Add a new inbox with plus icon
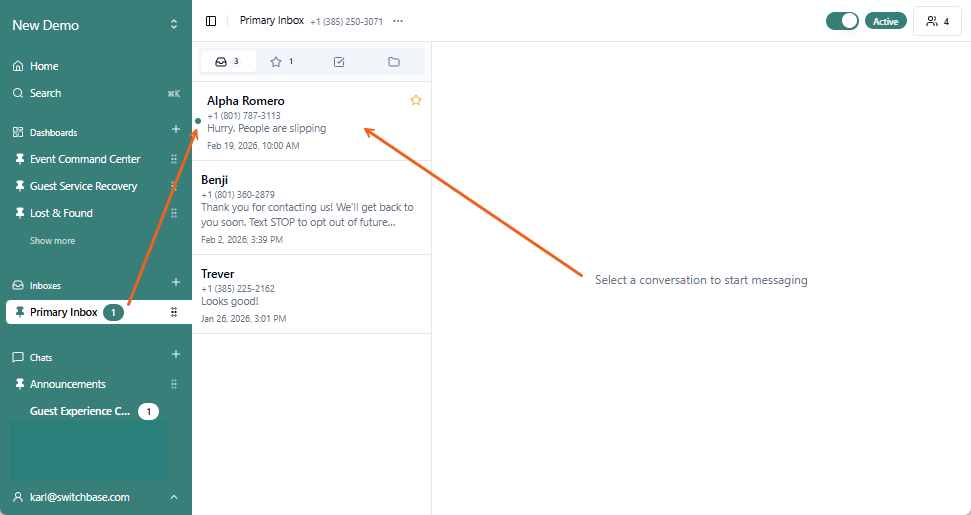The height and width of the screenshot is (515, 971). [x=176, y=283]
